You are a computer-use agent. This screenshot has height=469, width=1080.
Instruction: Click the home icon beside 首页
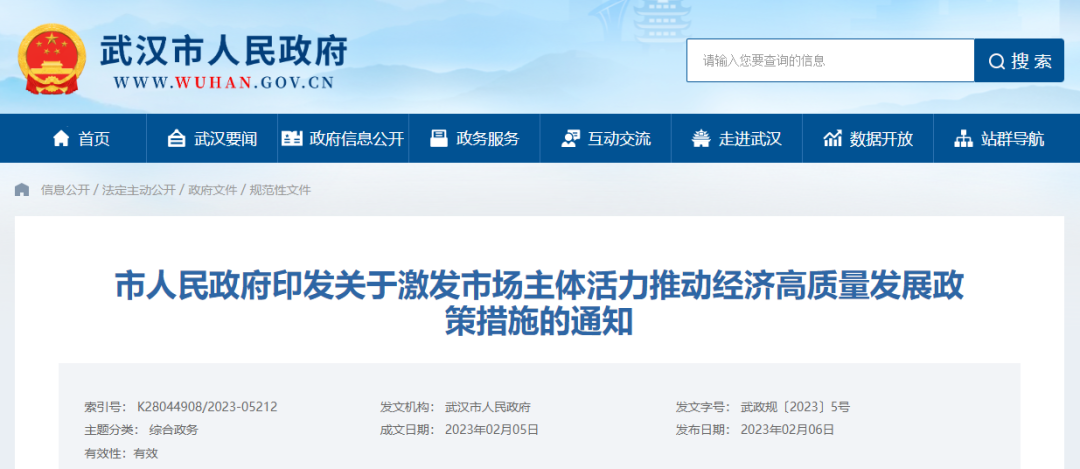click(62, 139)
